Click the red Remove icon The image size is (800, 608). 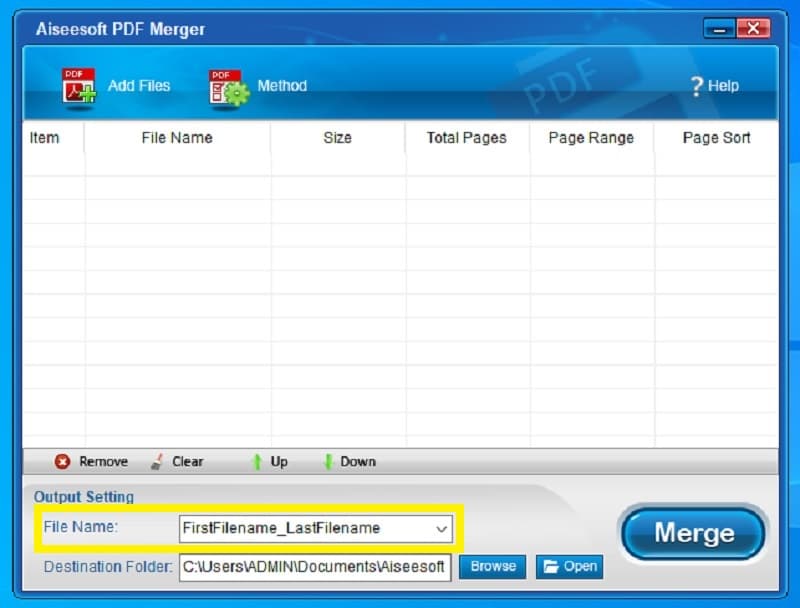click(63, 462)
